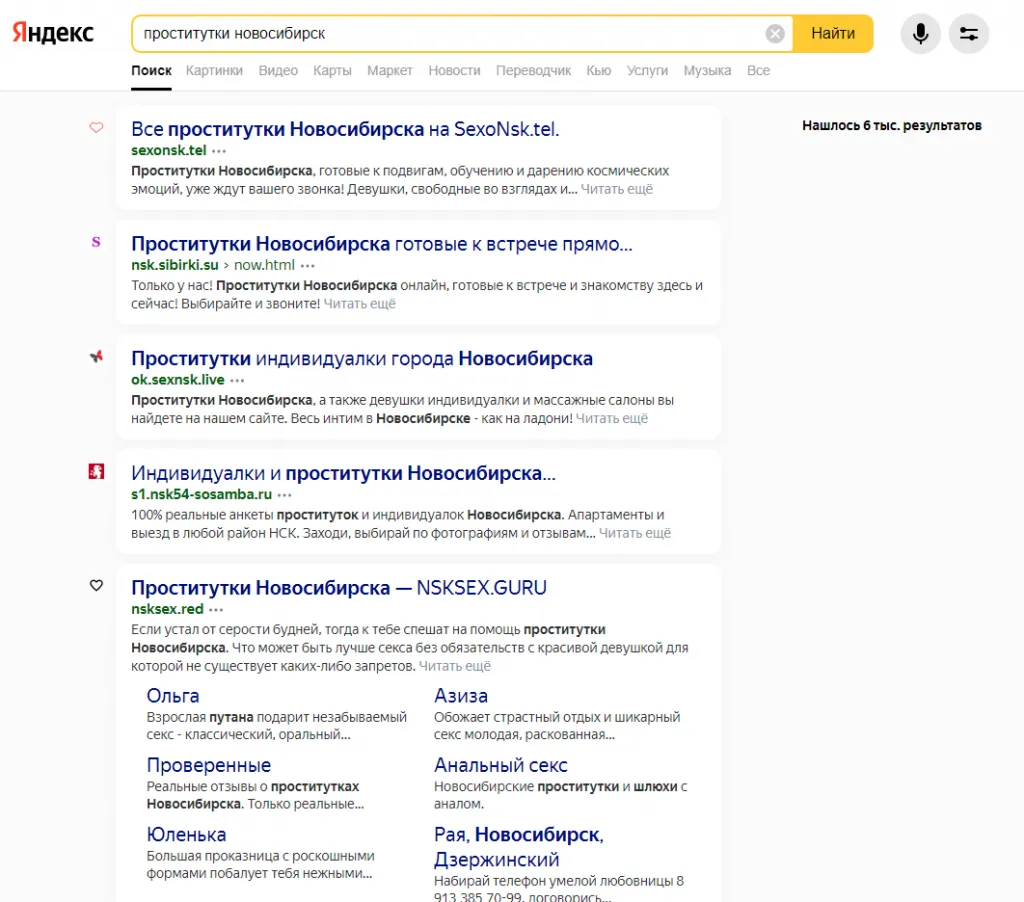Click the black heart favicon of nsksex.red
This screenshot has height=902, width=1024.
click(x=96, y=585)
